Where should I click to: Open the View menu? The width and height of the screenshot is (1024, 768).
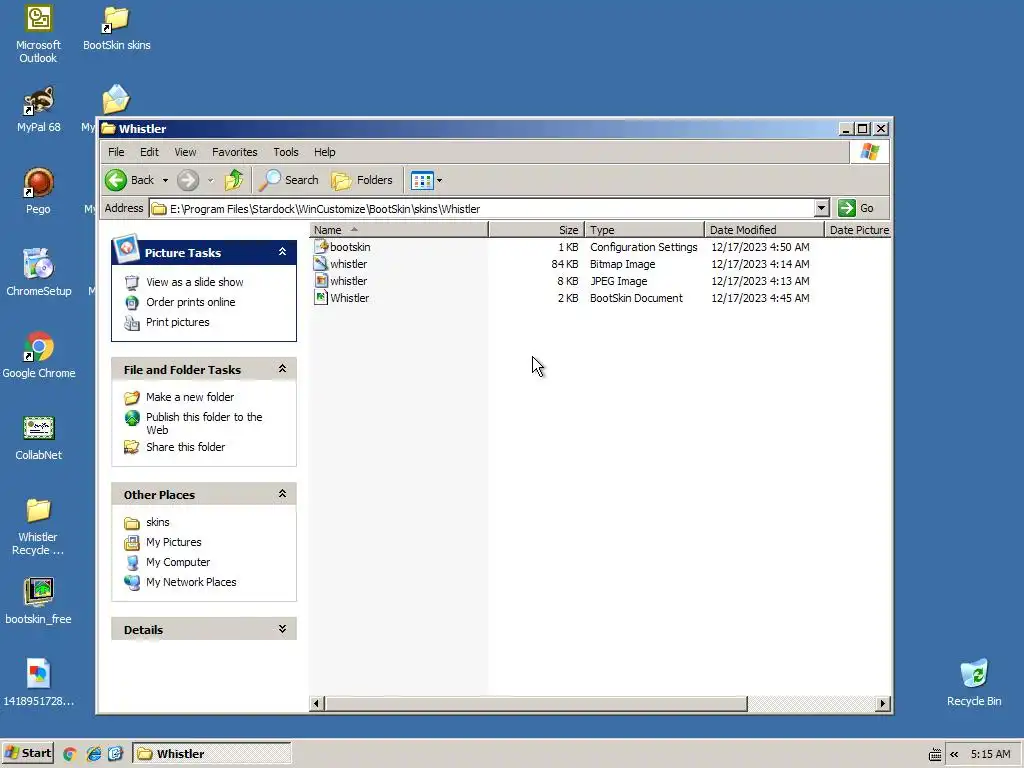point(185,152)
